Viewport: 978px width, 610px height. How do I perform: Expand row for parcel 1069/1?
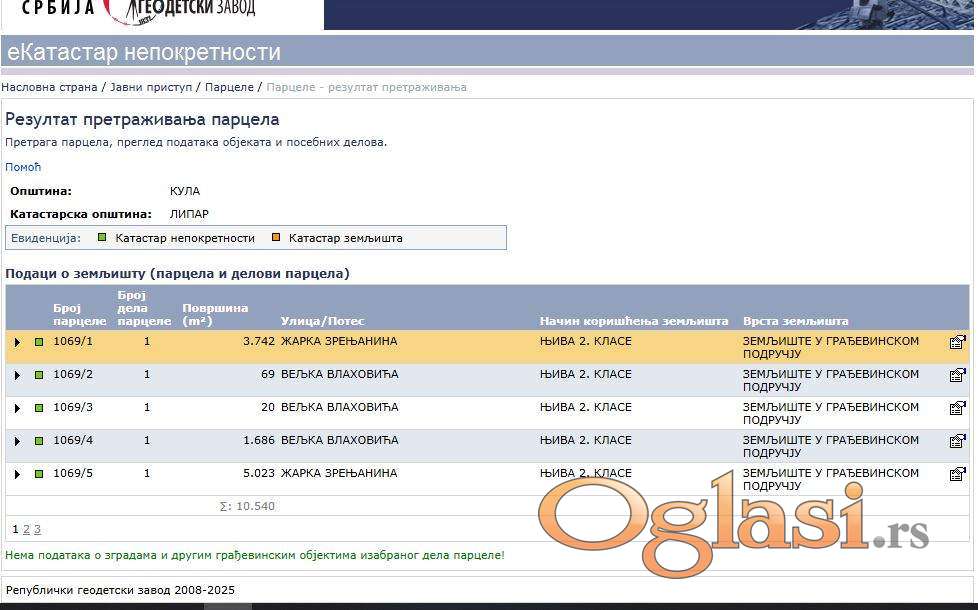(17, 342)
